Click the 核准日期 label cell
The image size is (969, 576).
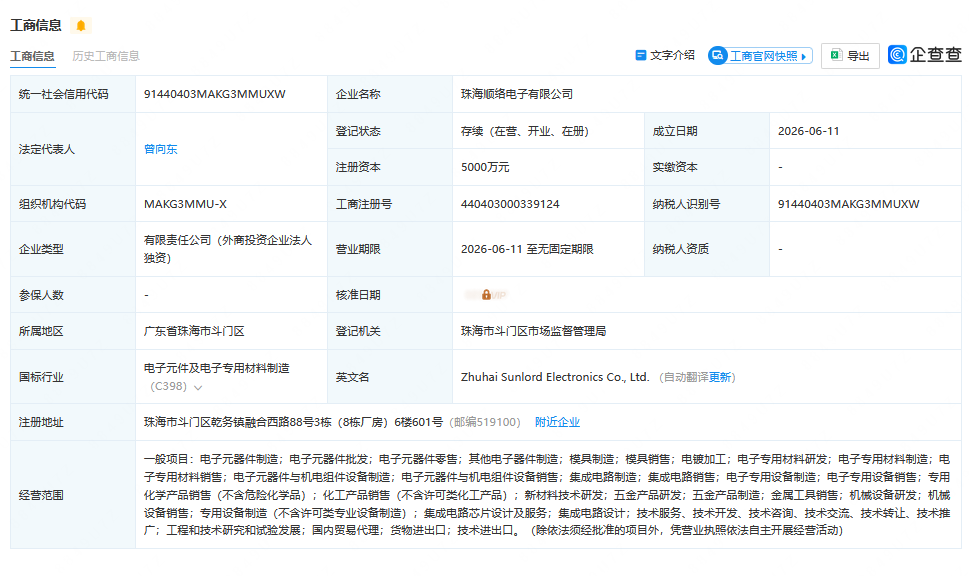coord(390,295)
